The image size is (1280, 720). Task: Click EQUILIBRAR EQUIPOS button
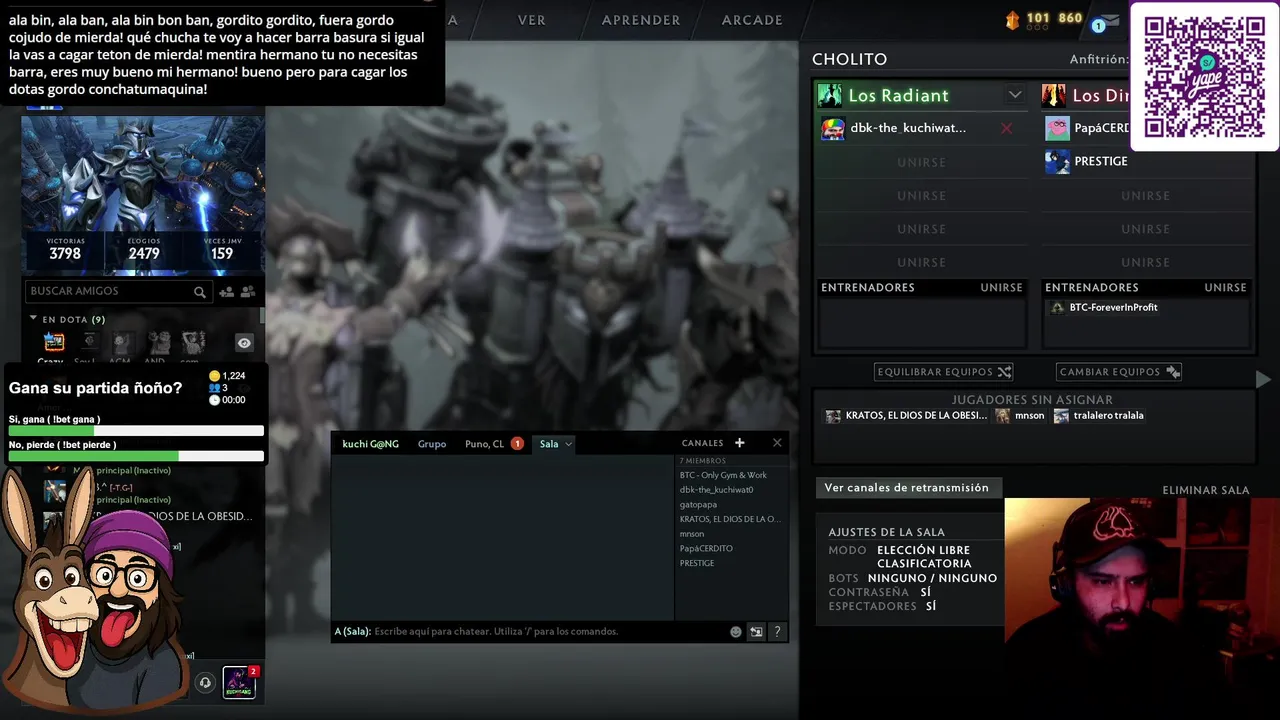pos(944,372)
